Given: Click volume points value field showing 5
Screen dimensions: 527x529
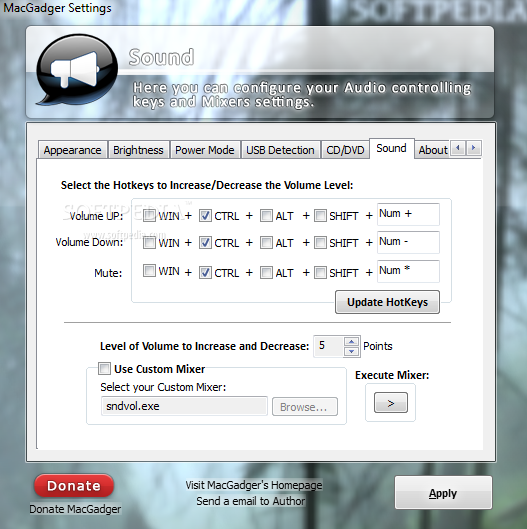Looking at the screenshot, I should 329,346.
